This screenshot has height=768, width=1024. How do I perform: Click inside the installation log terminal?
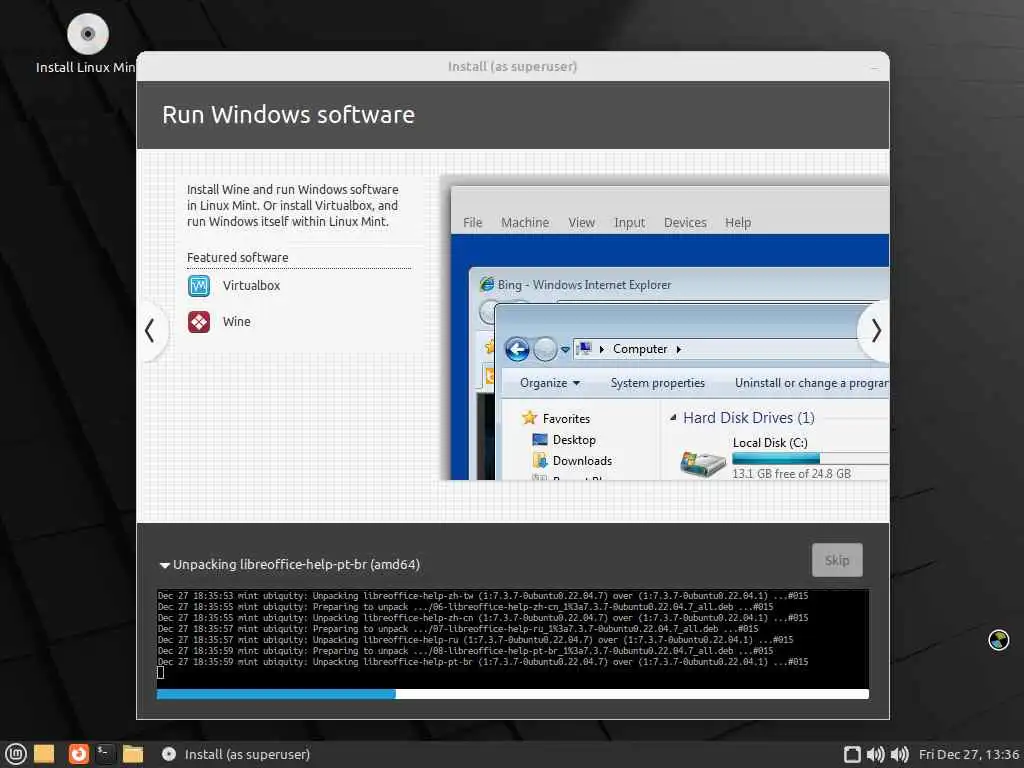pyautogui.click(x=513, y=638)
